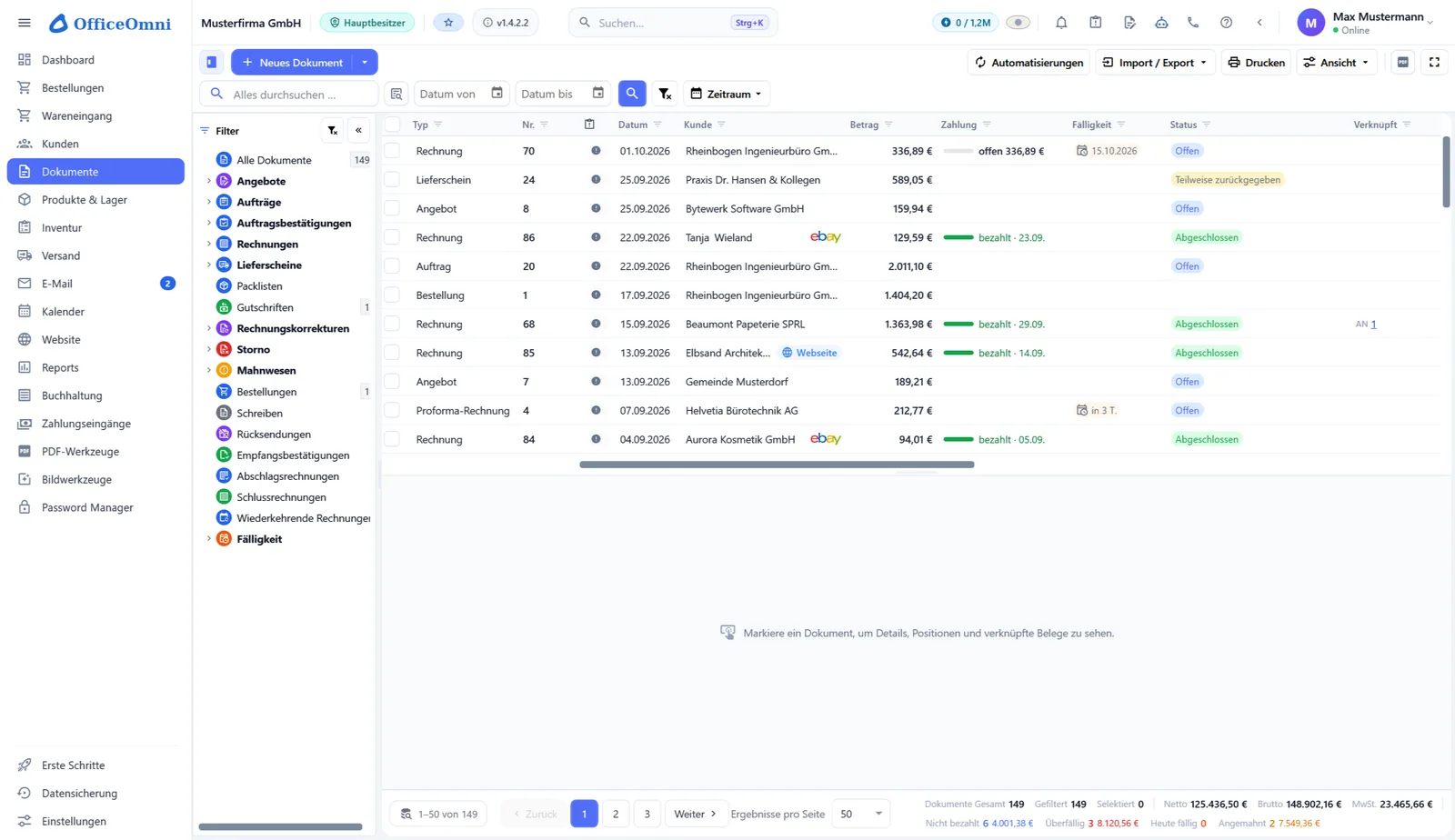This screenshot has width=1455, height=840.
Task: Click the advanced search icon next to search field
Action: click(x=396, y=94)
